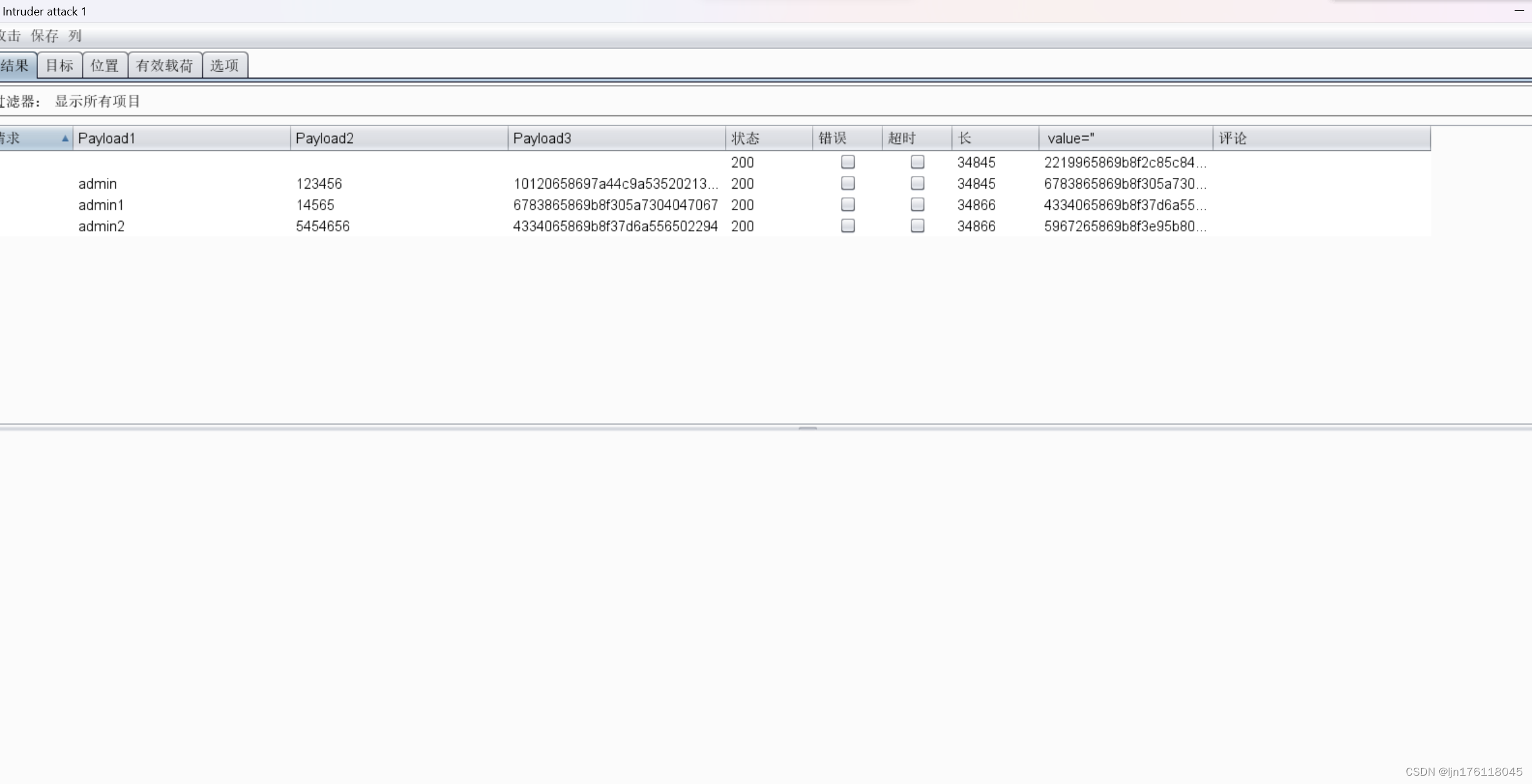The width and height of the screenshot is (1532, 784).
Task: Toggle error checkbox in admin2 row
Action: click(848, 226)
